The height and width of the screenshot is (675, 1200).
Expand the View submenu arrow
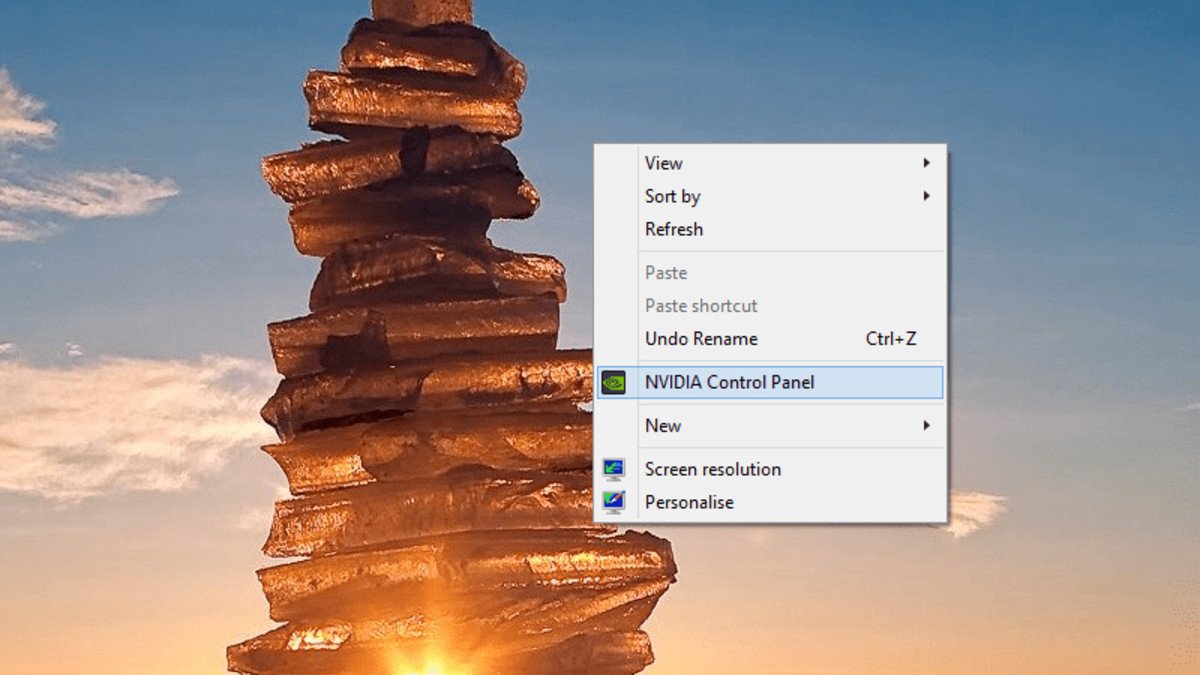coord(927,163)
